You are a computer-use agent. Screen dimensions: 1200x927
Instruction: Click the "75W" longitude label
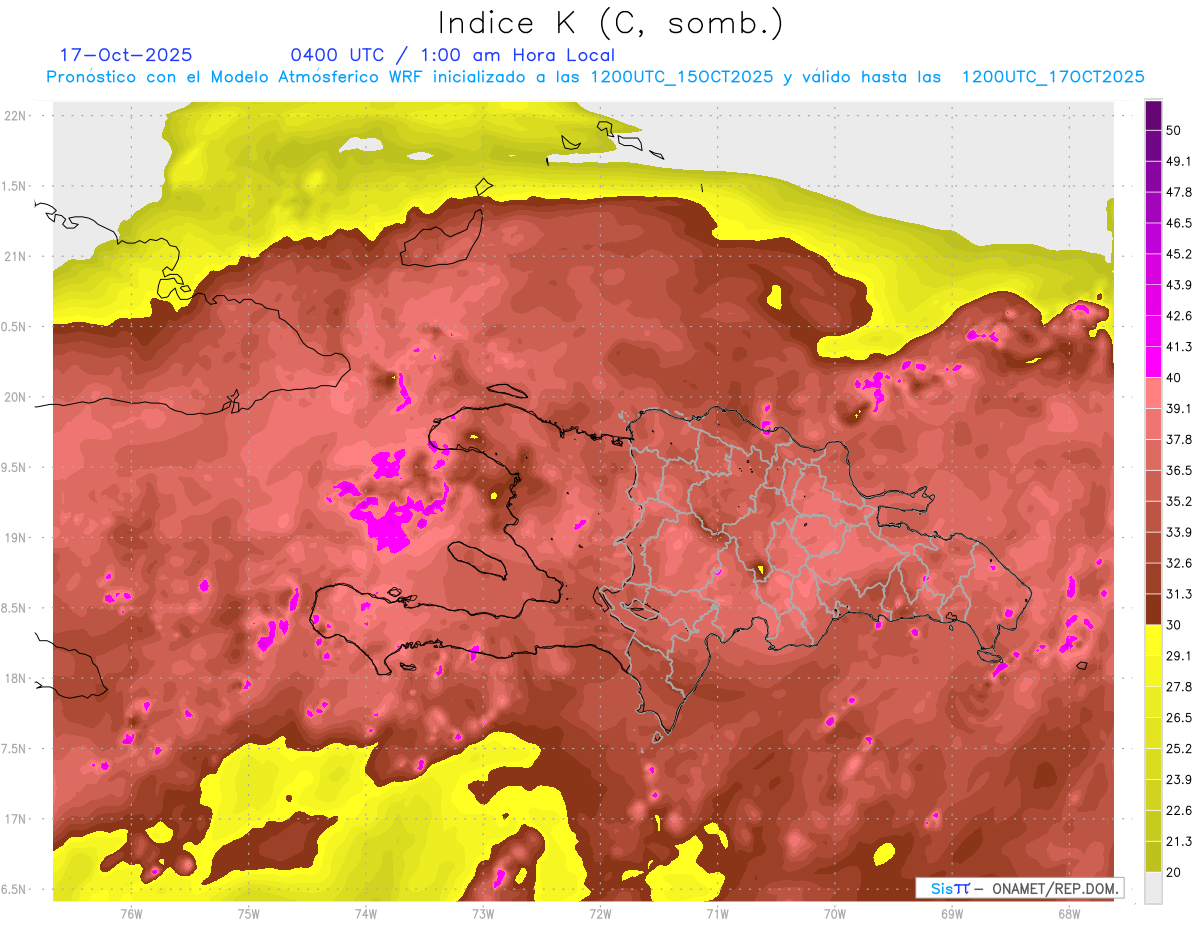point(249,914)
